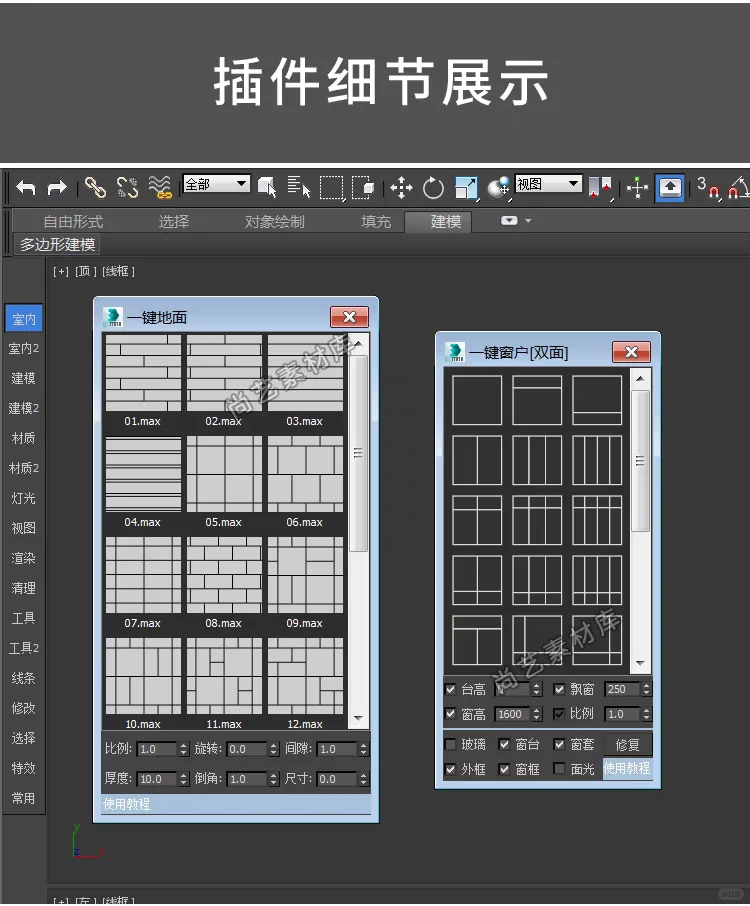Expand the 多边形建模 panel
Image resolution: width=750 pixels, height=906 pixels.
tap(57, 244)
